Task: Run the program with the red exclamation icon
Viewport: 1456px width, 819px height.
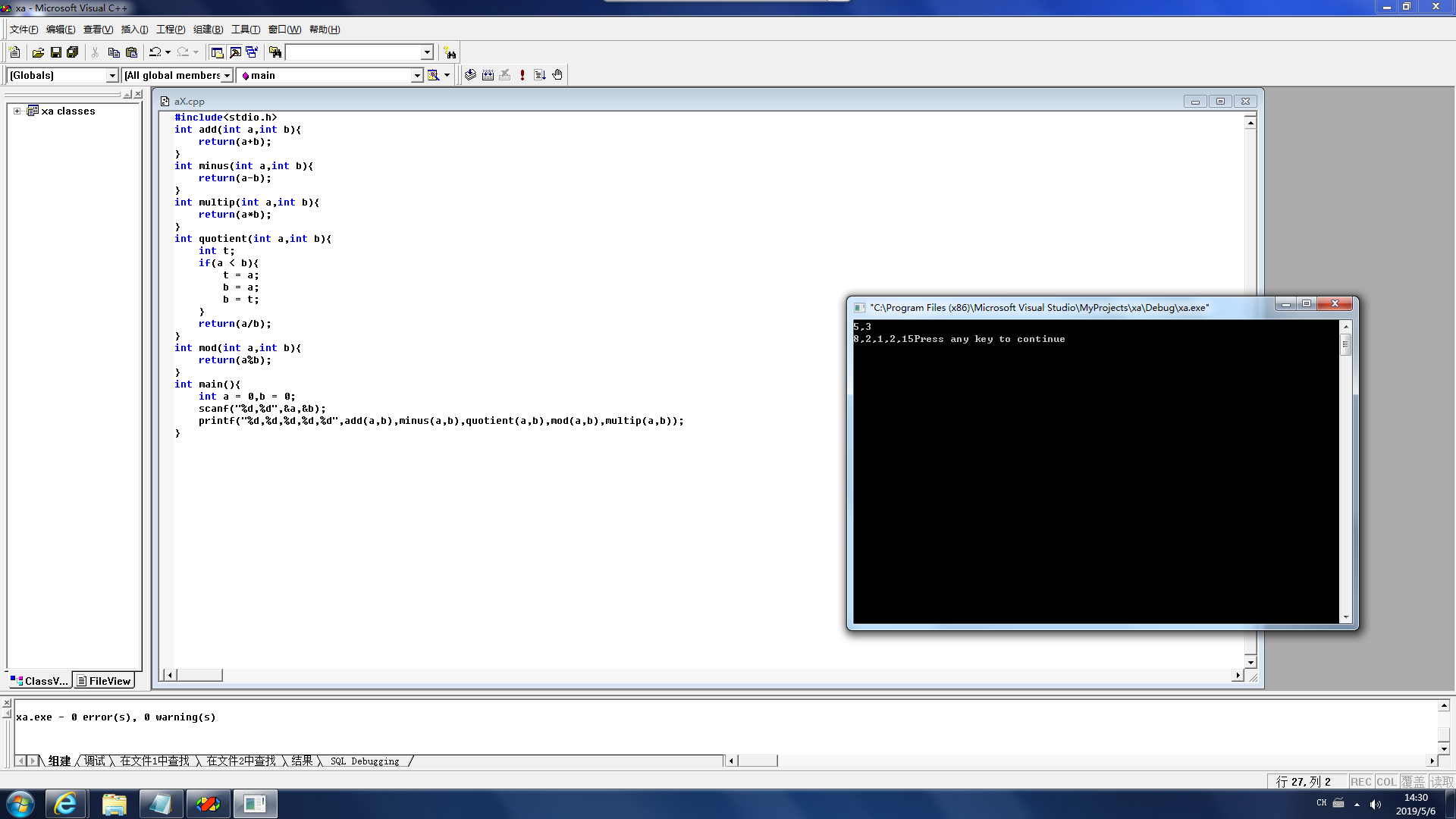Action: 522,75
